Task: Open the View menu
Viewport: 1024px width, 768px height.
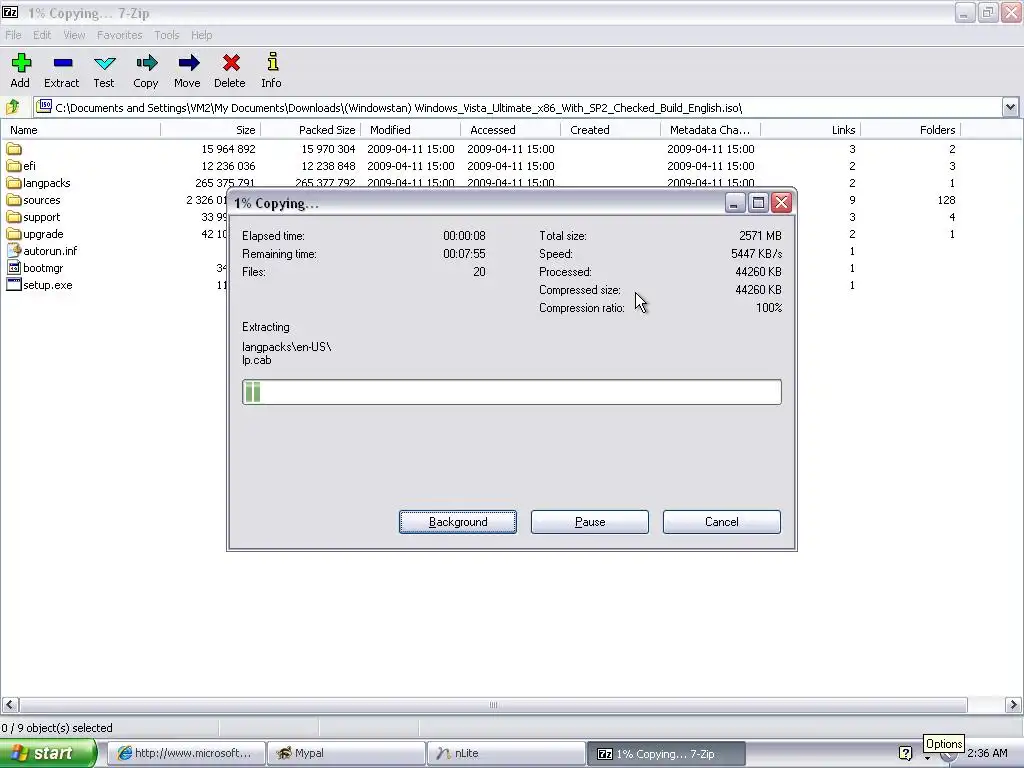Action: pyautogui.click(x=74, y=35)
